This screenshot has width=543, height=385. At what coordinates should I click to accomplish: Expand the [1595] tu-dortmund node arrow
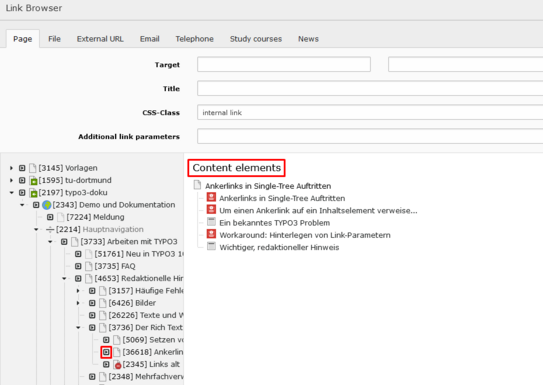point(11,180)
